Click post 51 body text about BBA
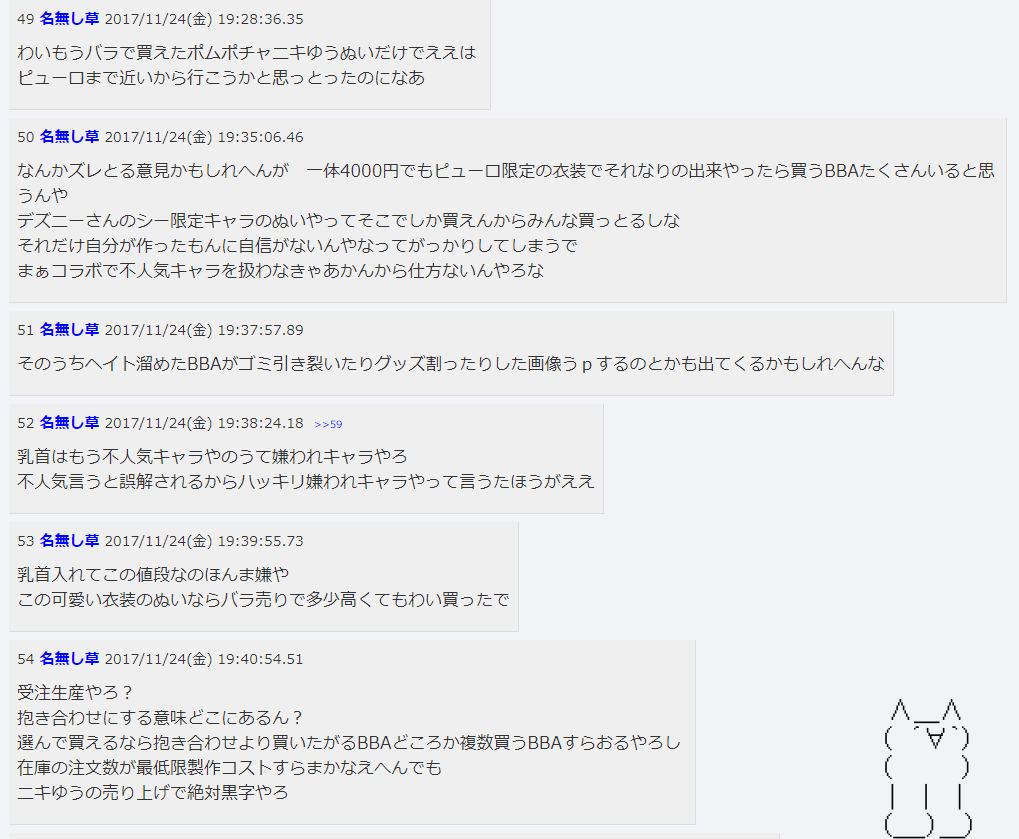 coord(451,363)
